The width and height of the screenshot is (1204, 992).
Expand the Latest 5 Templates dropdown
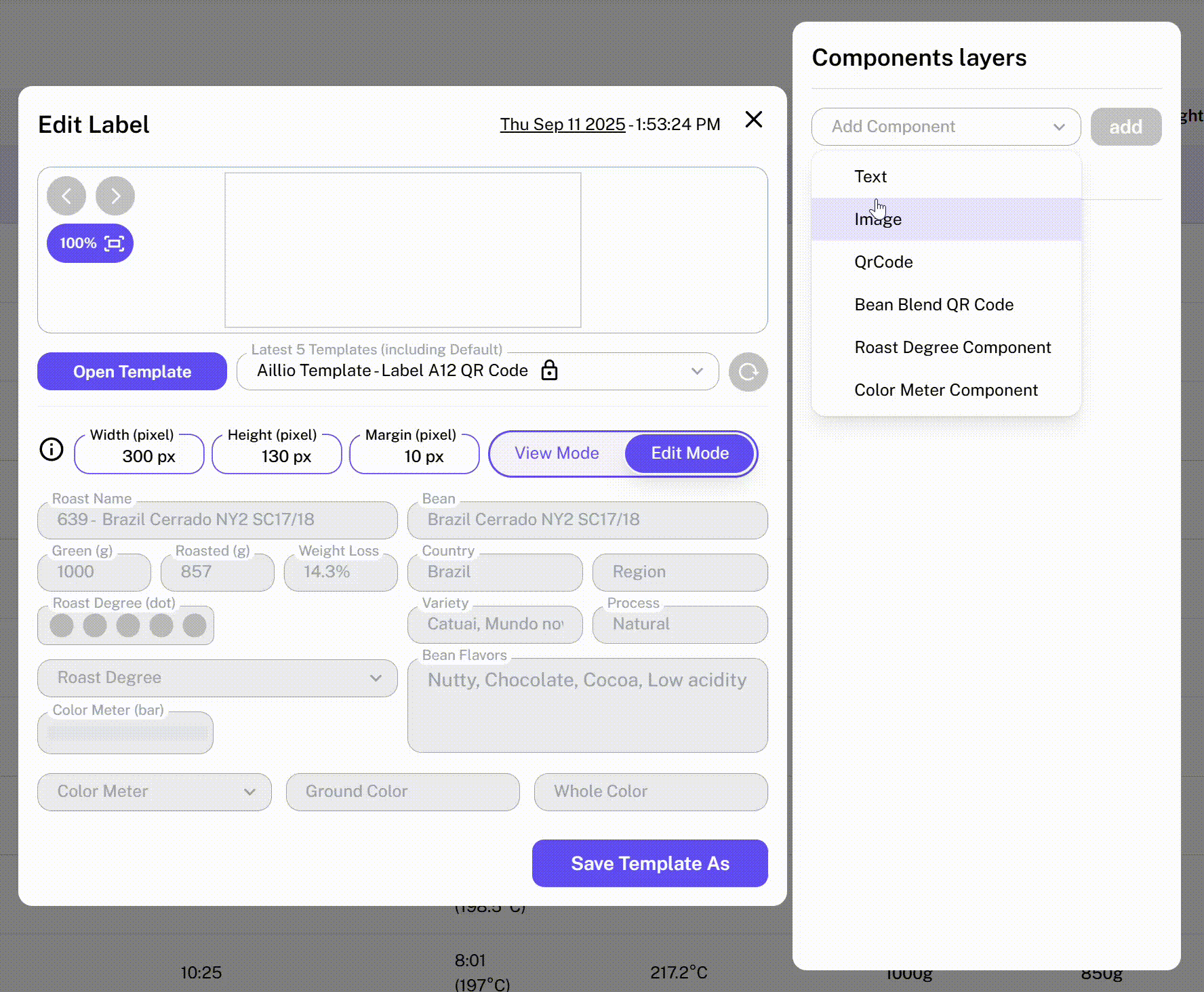tap(696, 371)
